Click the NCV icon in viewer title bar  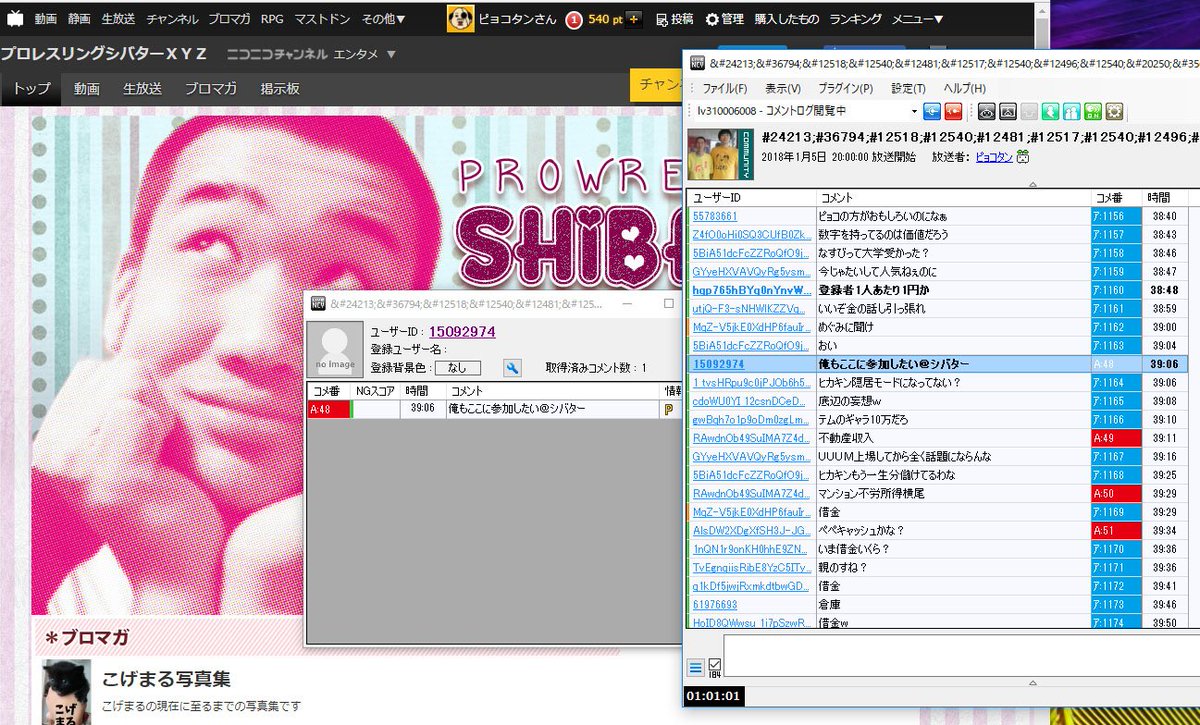[x=697, y=64]
